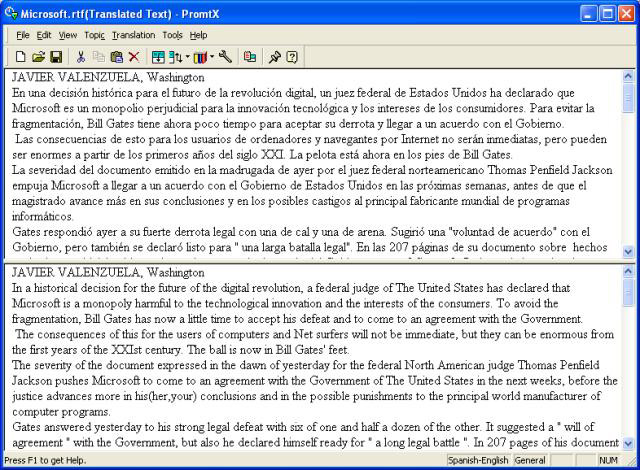Viewport: 640px width, 470px height.
Task: Expand the translation direction dropdown arrow
Action: (x=187, y=57)
